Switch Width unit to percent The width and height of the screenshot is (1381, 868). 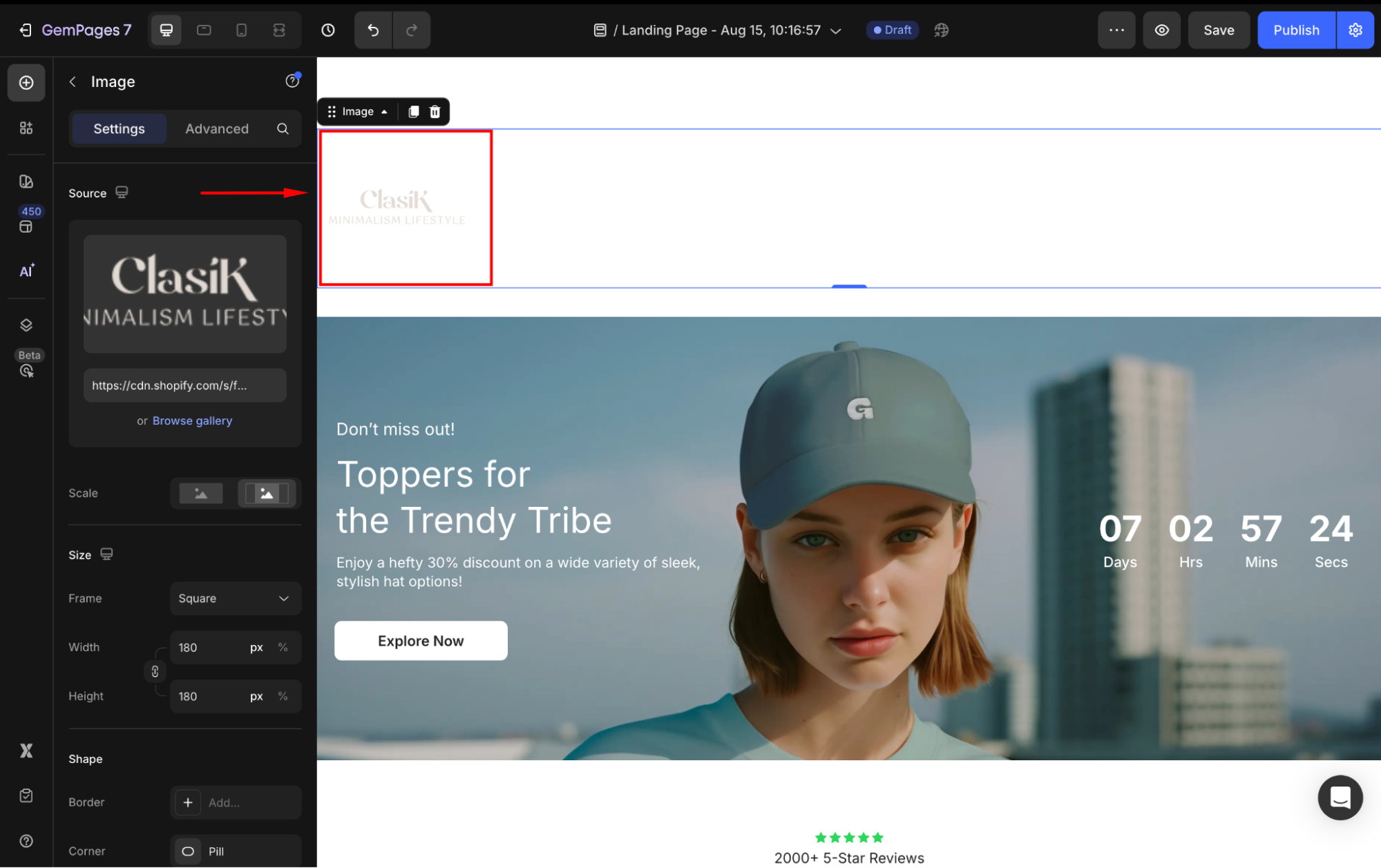(283, 647)
